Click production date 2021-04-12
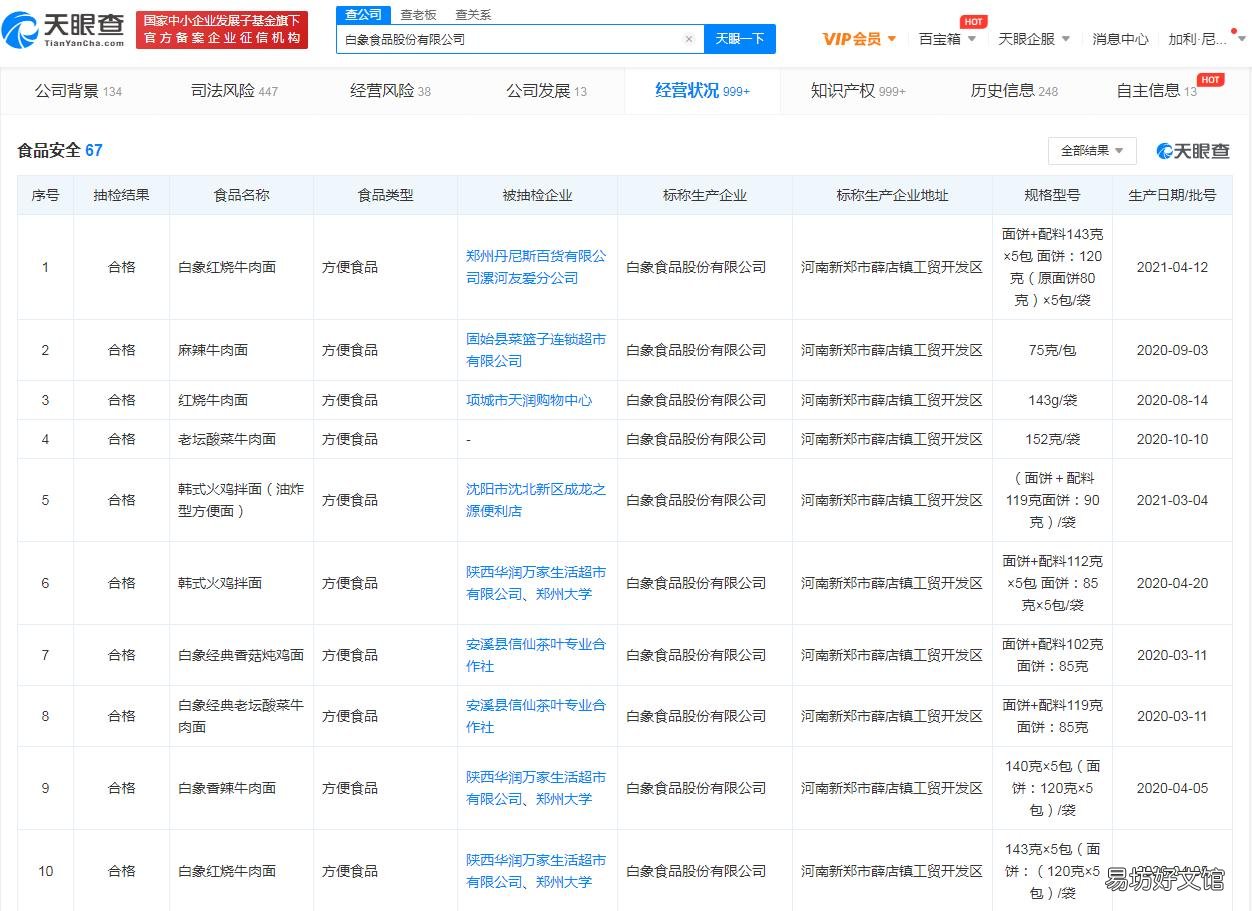This screenshot has height=911, width=1252. pyautogui.click(x=1172, y=267)
